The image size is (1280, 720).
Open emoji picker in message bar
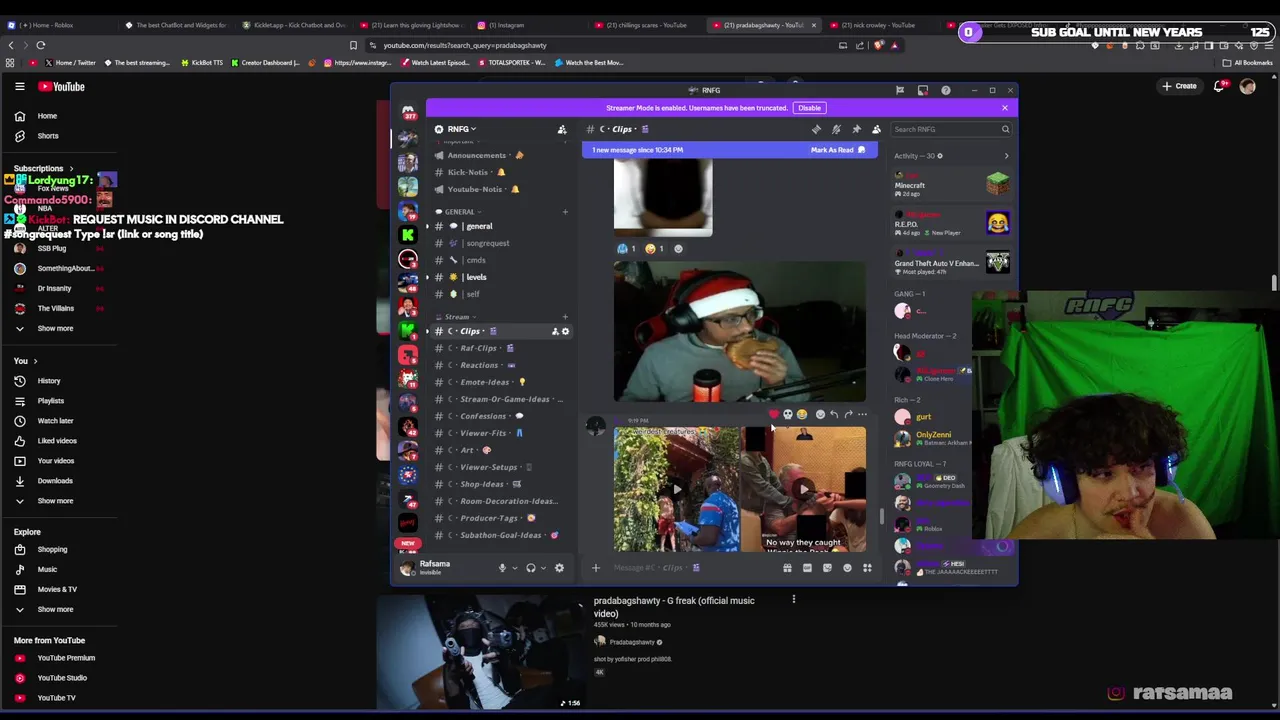(x=847, y=568)
